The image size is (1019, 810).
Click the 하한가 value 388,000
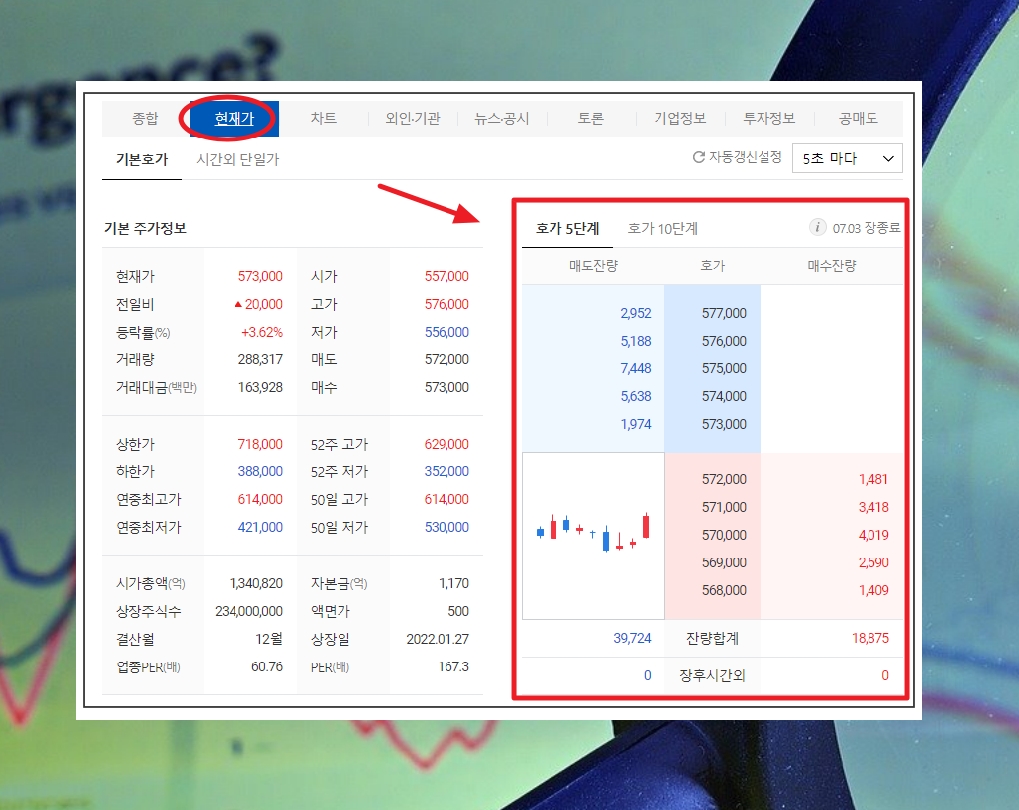point(260,471)
